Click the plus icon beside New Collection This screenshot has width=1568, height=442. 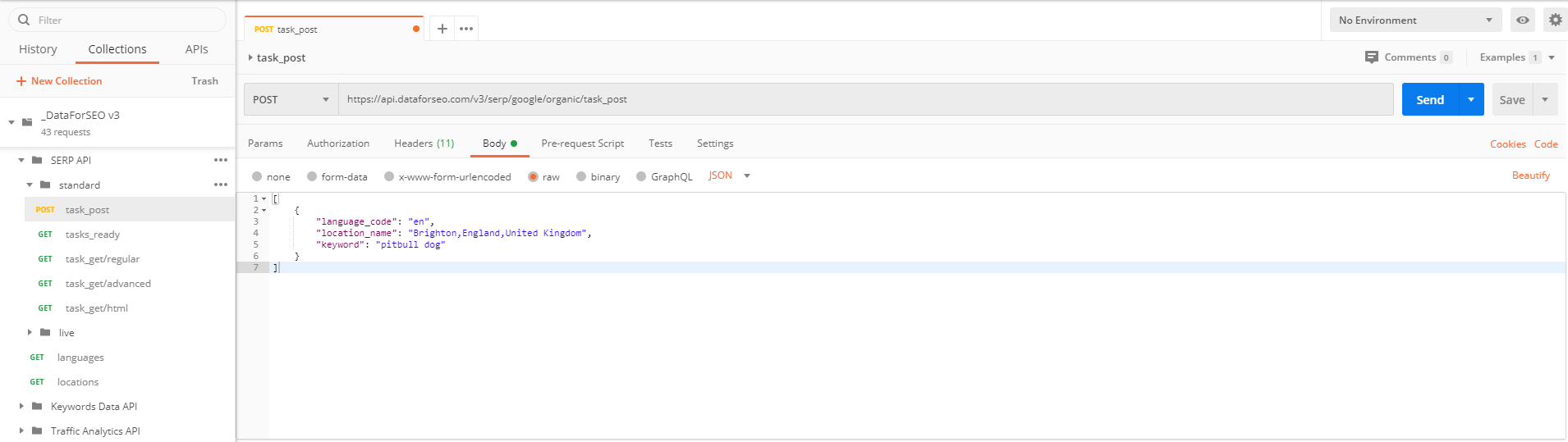pyautogui.click(x=21, y=81)
